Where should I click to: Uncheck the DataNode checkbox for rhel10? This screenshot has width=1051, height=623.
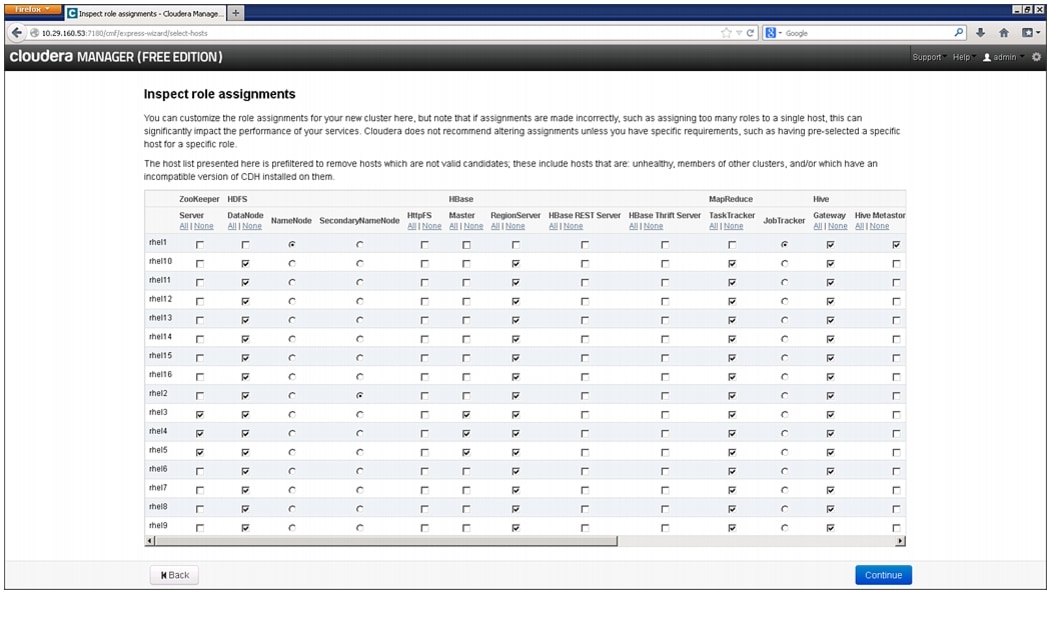point(245,264)
